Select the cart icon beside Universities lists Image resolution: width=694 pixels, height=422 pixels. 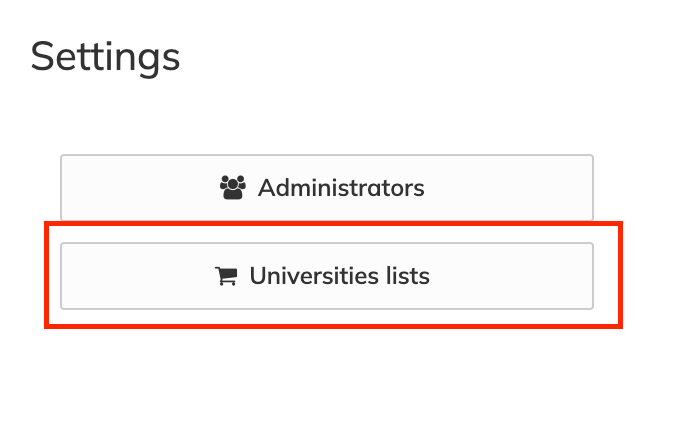click(225, 276)
